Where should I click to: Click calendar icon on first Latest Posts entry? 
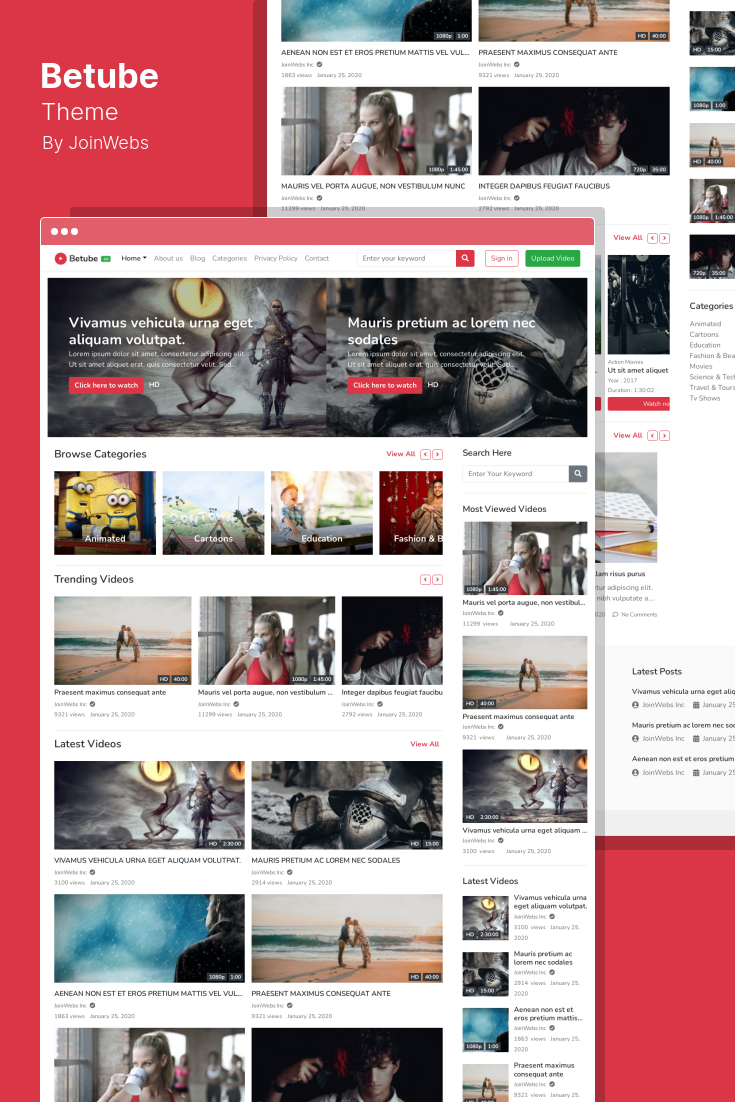(x=696, y=705)
